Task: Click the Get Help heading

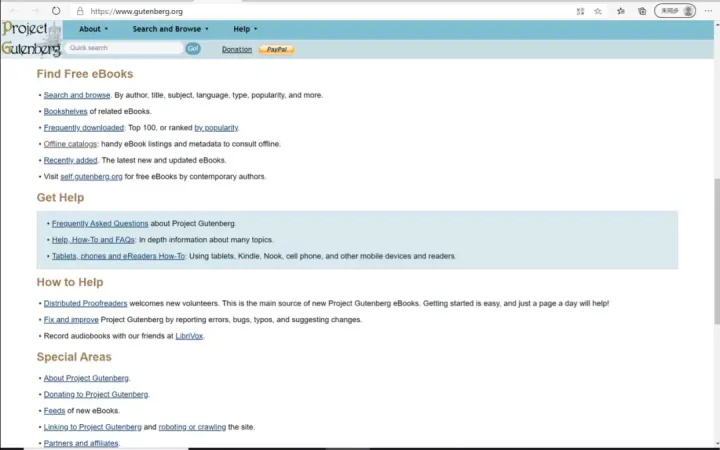Action: (60, 197)
